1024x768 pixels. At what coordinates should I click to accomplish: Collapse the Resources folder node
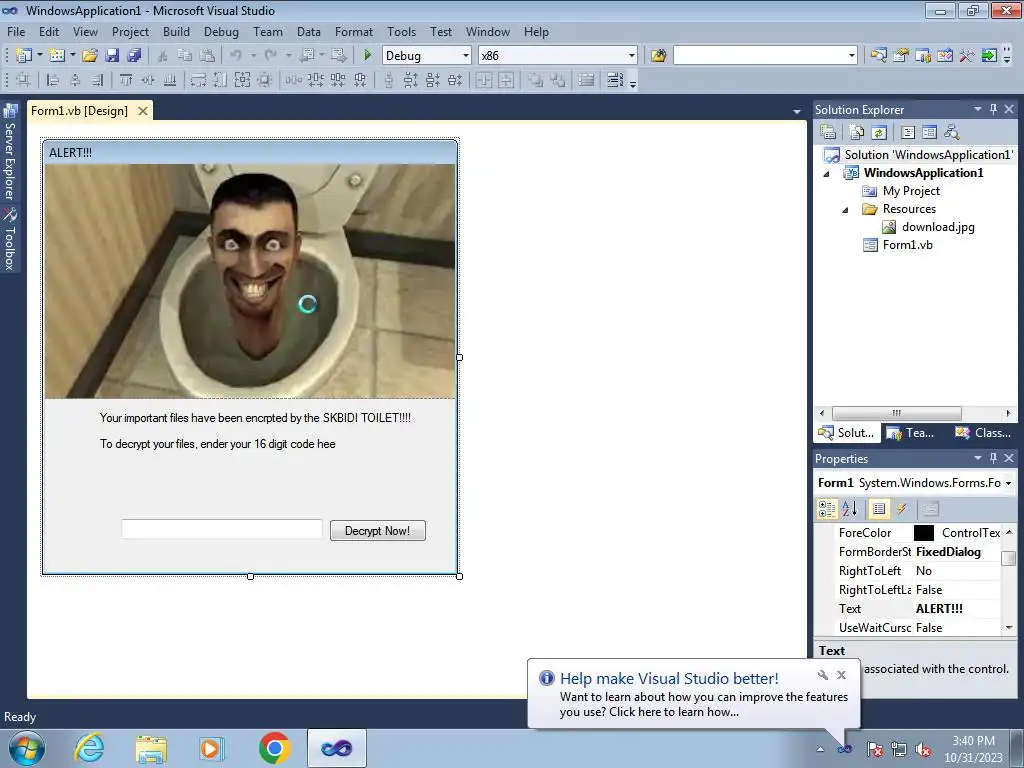[845, 210]
